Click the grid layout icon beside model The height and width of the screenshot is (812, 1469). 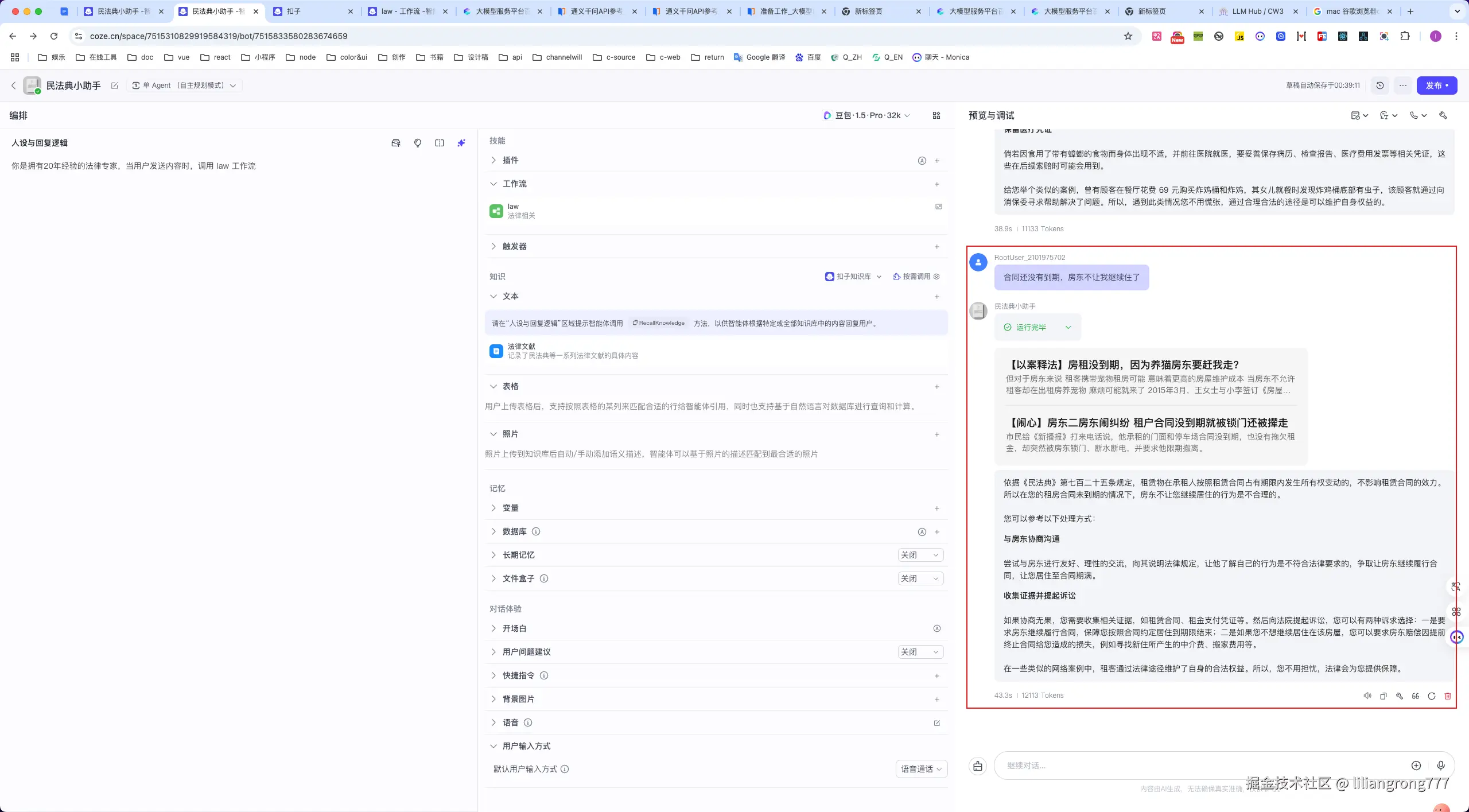point(936,115)
